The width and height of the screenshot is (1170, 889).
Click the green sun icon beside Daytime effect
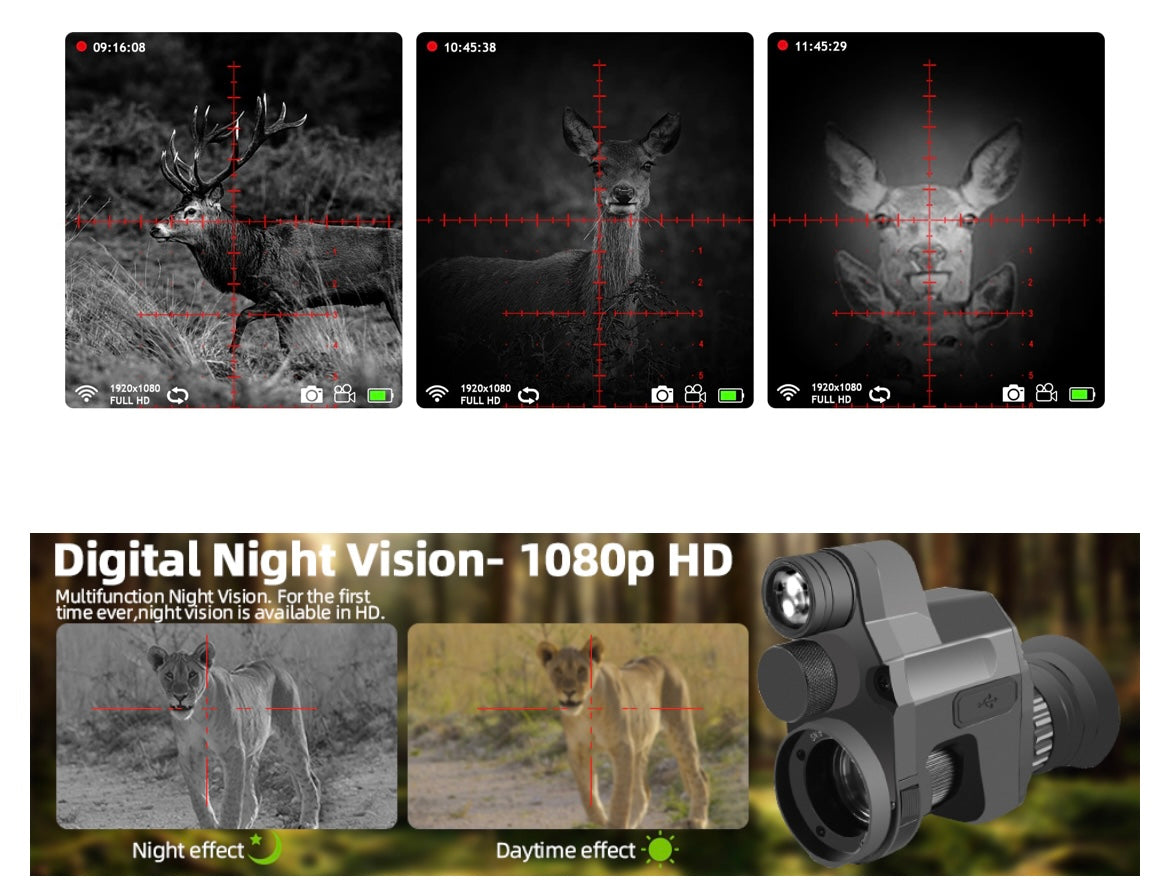pos(660,851)
